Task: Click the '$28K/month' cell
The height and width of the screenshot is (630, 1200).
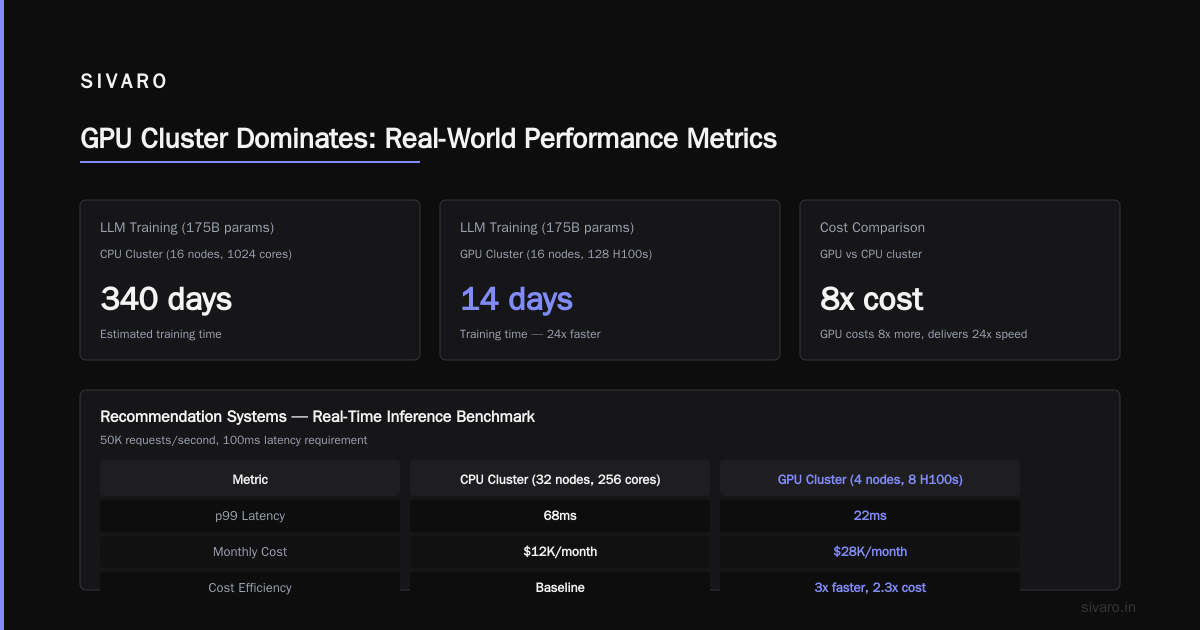Action: (870, 551)
